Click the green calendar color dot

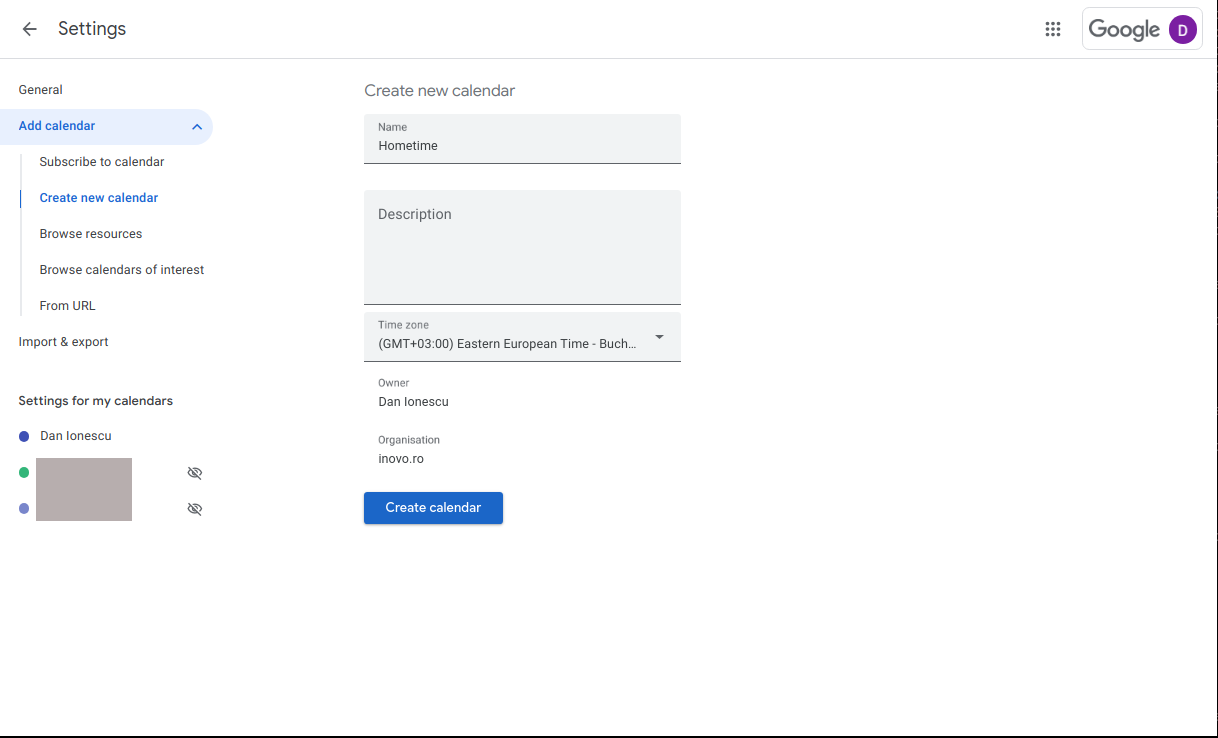point(23,472)
